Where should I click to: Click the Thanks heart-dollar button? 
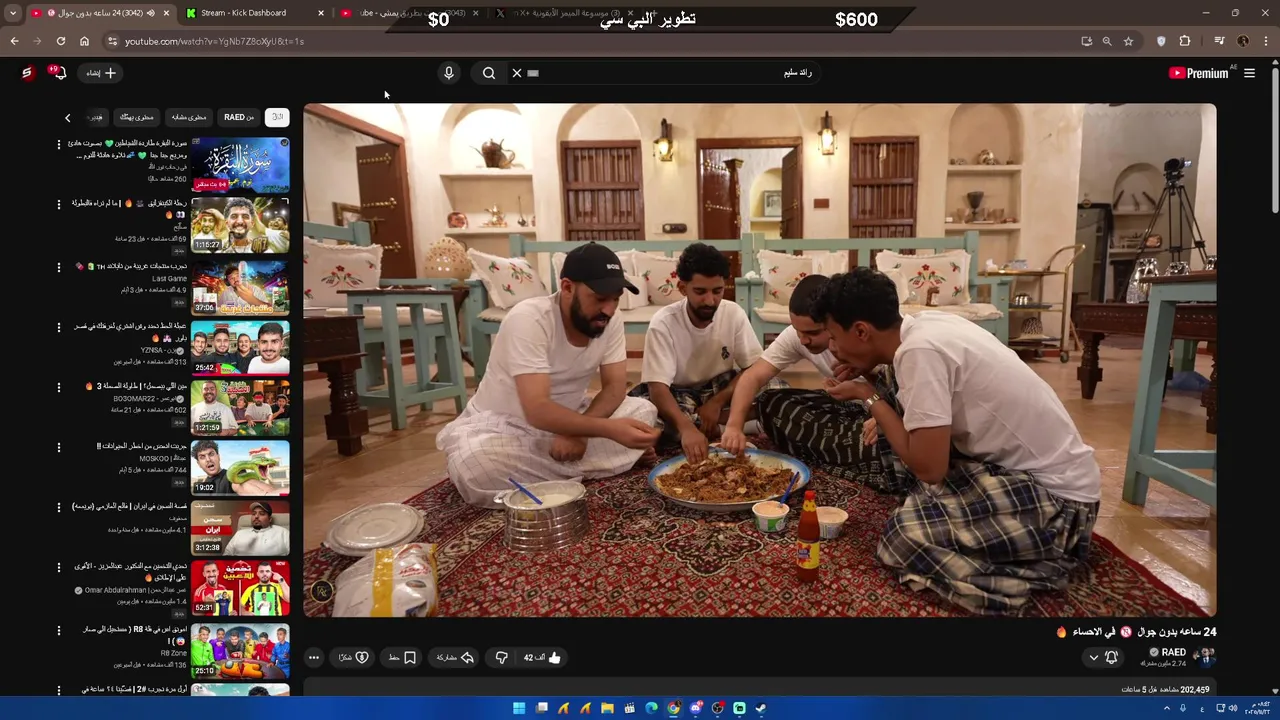click(353, 657)
